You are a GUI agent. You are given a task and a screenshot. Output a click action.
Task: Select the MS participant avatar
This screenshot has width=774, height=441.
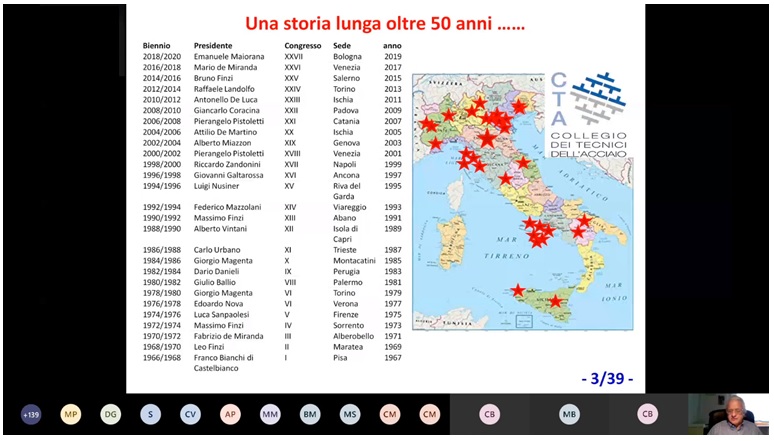(350, 415)
